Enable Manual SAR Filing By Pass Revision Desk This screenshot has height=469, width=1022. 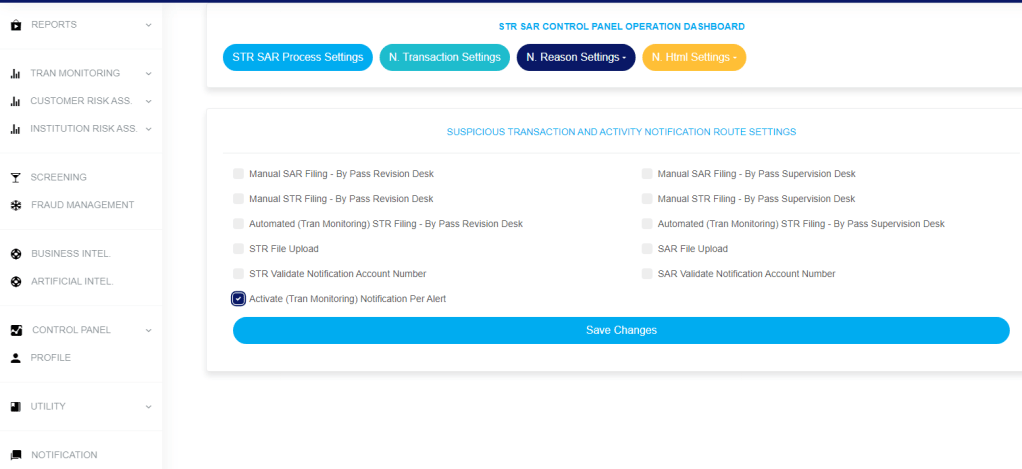[239, 174]
